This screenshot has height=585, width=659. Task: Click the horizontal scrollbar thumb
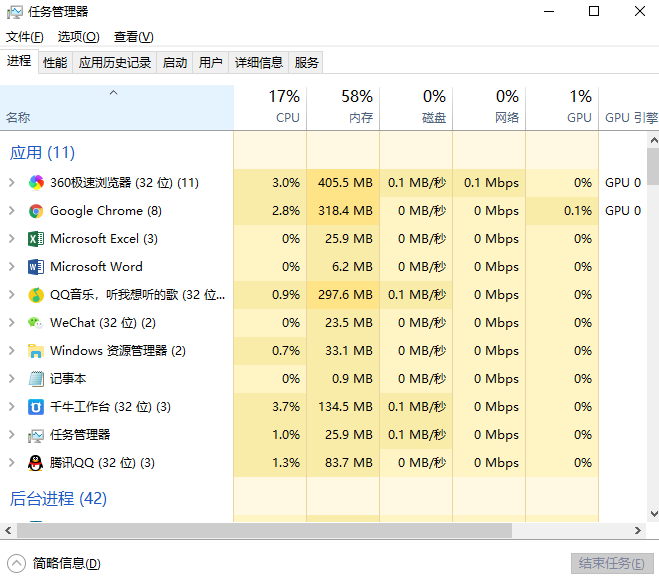[264, 531]
